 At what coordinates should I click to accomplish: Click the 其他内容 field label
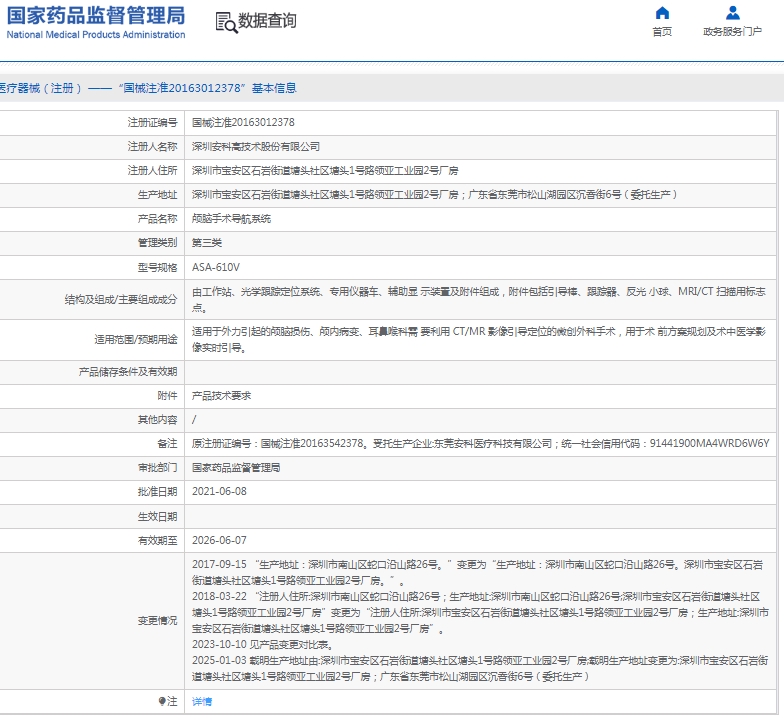pyautogui.click(x=158, y=420)
